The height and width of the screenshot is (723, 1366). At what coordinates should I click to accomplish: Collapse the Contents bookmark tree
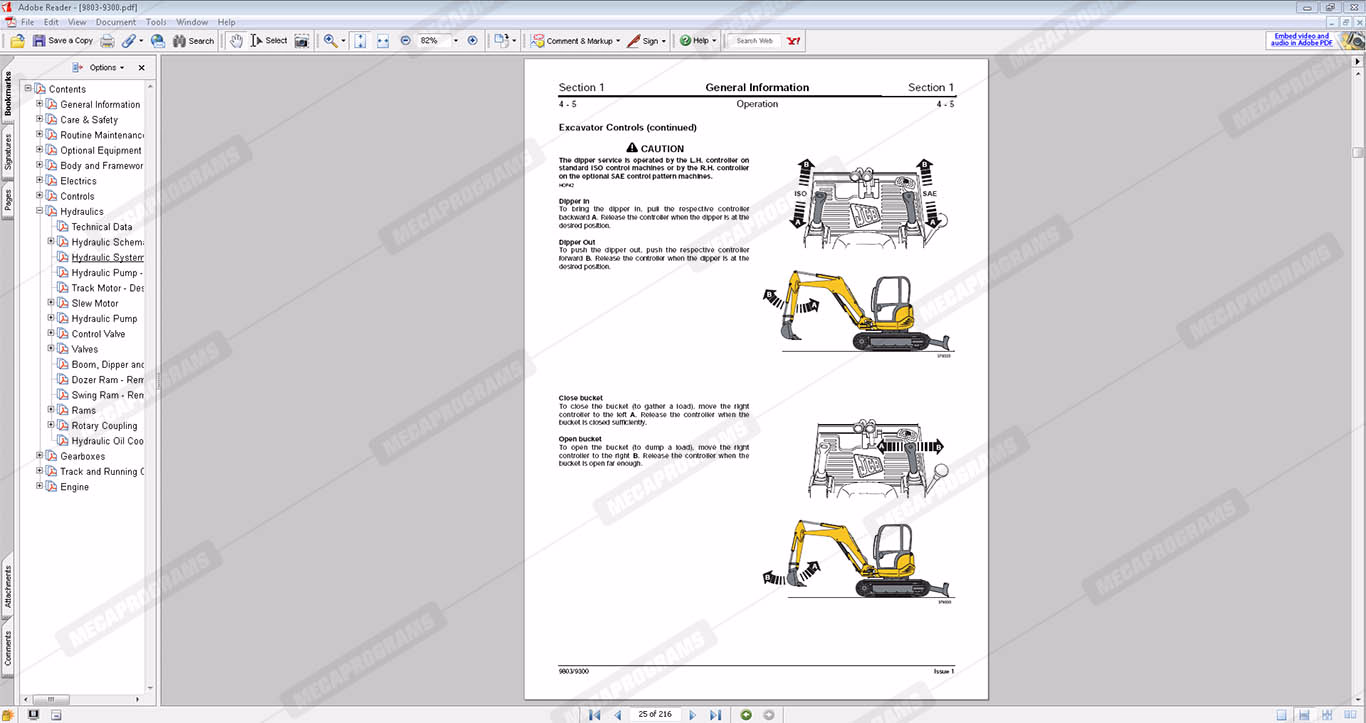28,88
